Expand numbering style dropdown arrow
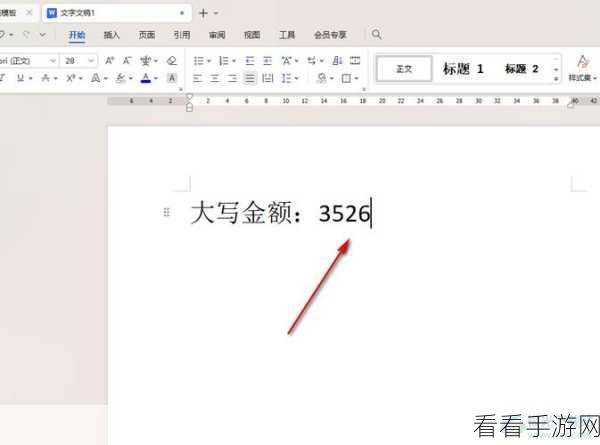The width and height of the screenshot is (600, 445). click(234, 61)
